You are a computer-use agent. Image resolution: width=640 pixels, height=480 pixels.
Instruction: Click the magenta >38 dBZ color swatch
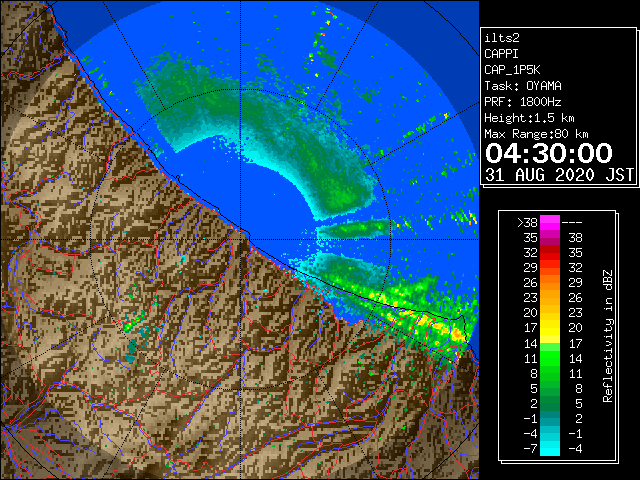point(550,222)
